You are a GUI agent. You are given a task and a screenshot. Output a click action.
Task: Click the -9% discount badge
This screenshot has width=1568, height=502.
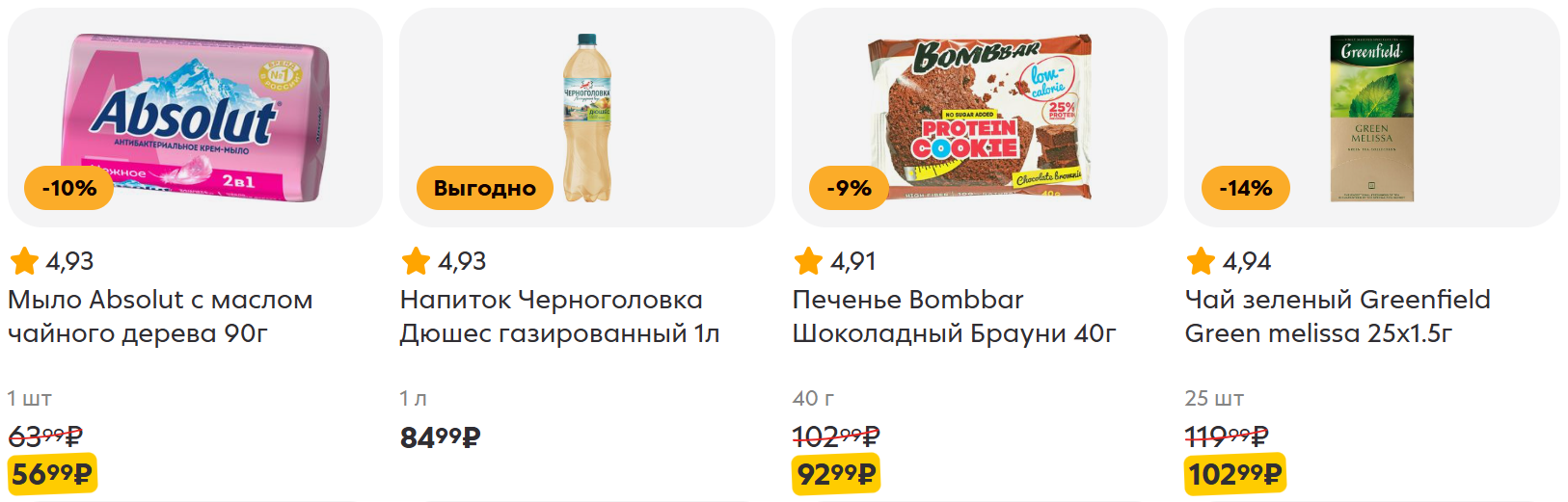[x=849, y=188]
